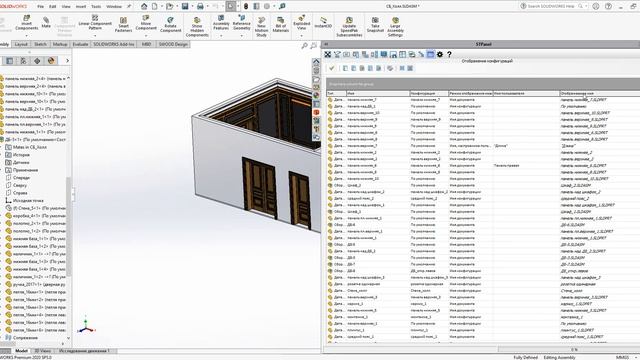This screenshot has height=360, width=640.
Task: Switch to the Evaluate tab
Action: click(80, 44)
